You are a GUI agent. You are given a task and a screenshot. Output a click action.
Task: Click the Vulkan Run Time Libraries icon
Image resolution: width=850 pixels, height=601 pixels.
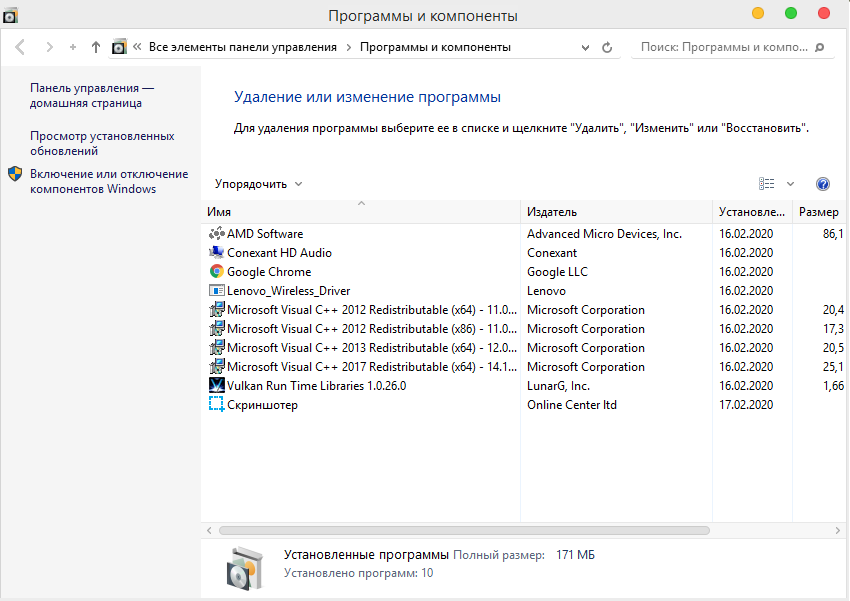[217, 385]
